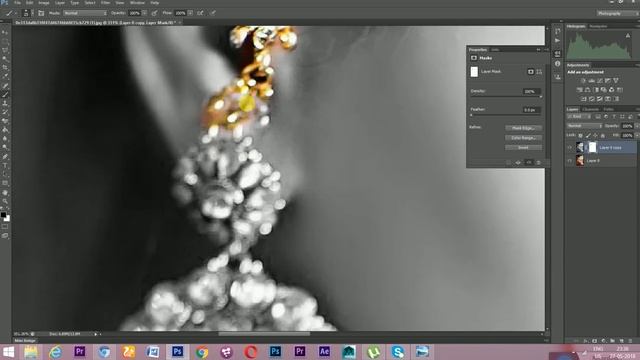Image resolution: width=640 pixels, height=360 pixels.
Task: Select the Move tool
Action: pyautogui.click(x=5, y=33)
